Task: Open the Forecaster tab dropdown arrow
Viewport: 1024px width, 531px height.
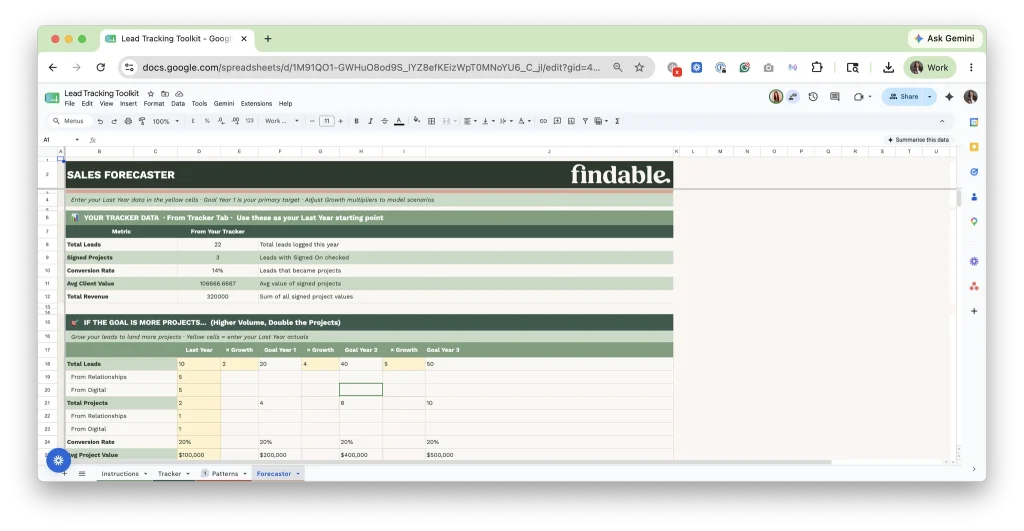Action: 298,474
